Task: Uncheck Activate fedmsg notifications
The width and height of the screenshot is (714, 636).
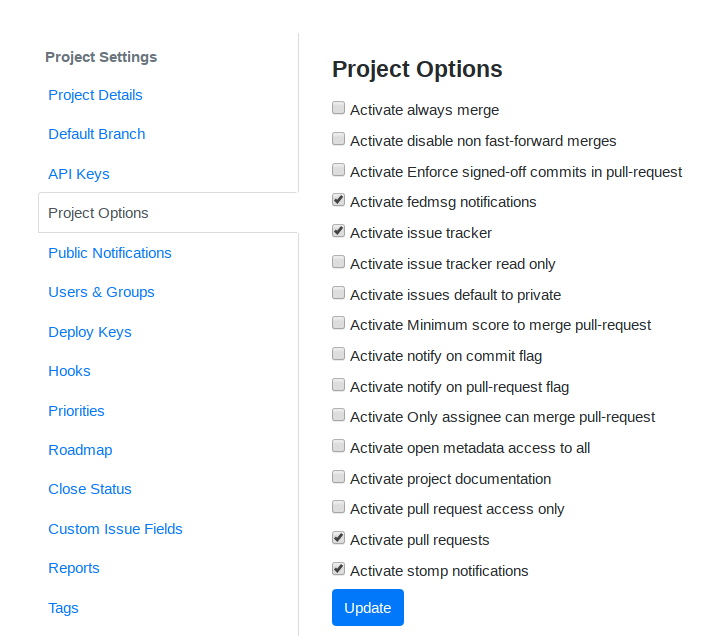Action: click(x=338, y=200)
